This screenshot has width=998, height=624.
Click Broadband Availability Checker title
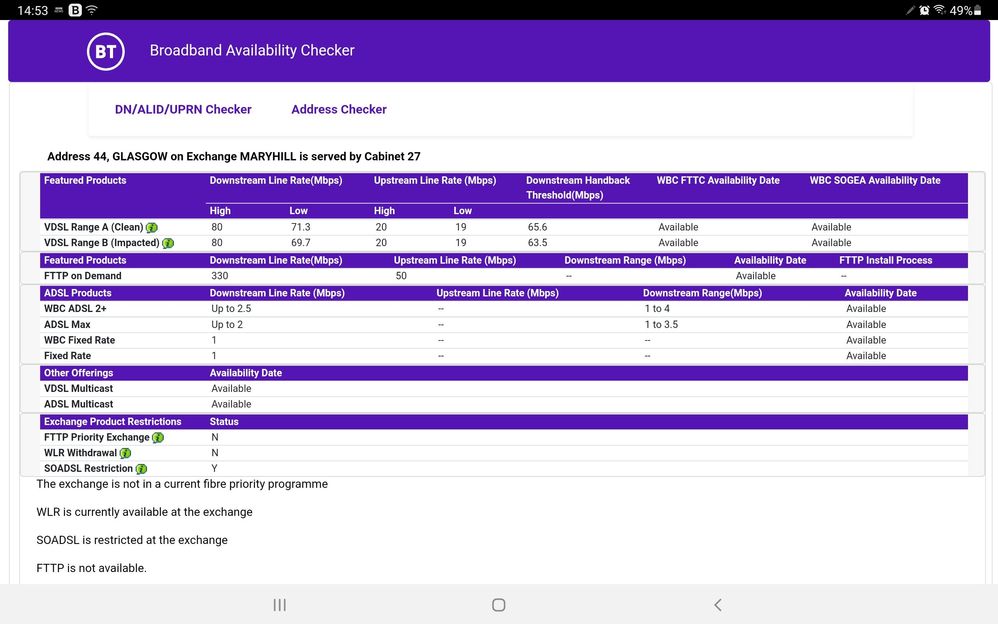click(252, 51)
